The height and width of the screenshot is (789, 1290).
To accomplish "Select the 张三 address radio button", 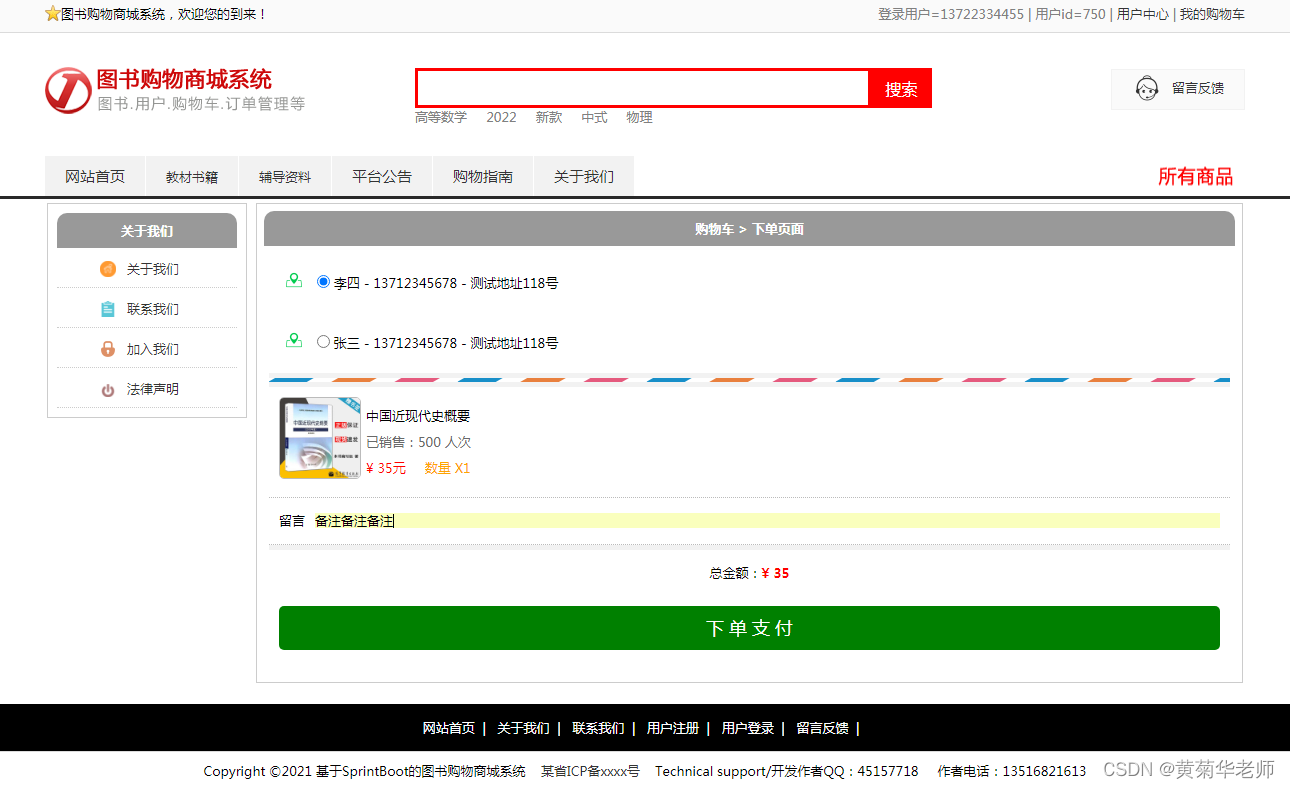I will coord(323,342).
